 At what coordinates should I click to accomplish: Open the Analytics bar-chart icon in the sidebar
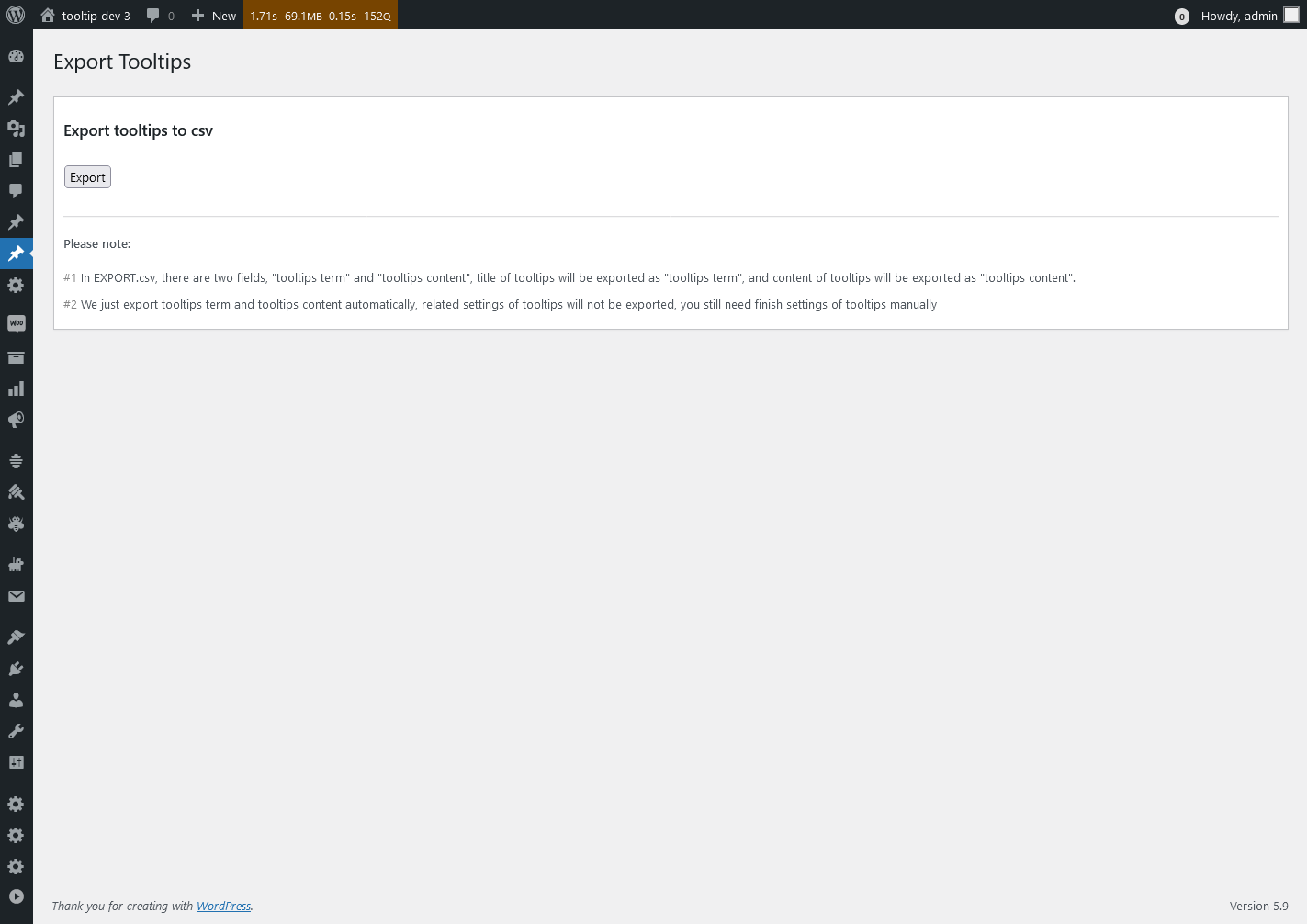coord(16,388)
